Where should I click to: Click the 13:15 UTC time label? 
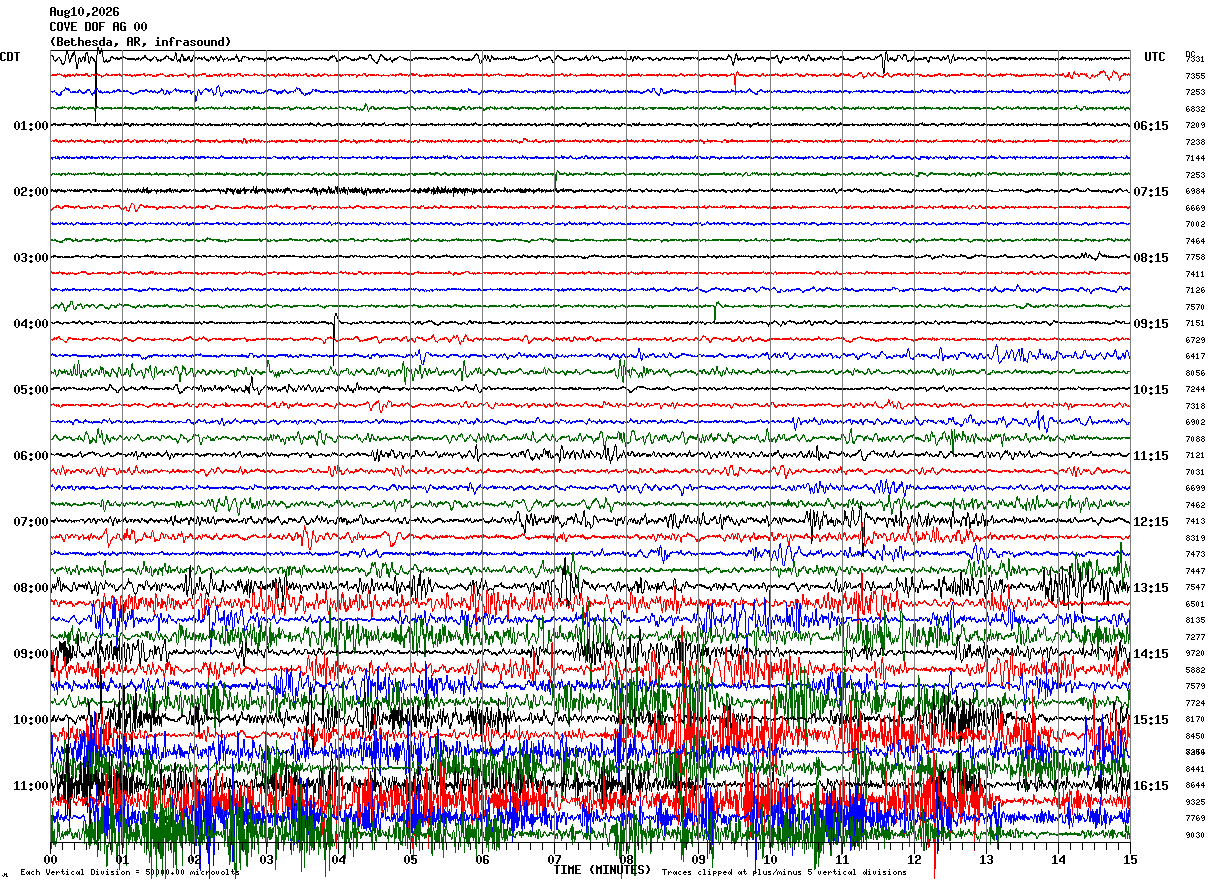[1151, 588]
